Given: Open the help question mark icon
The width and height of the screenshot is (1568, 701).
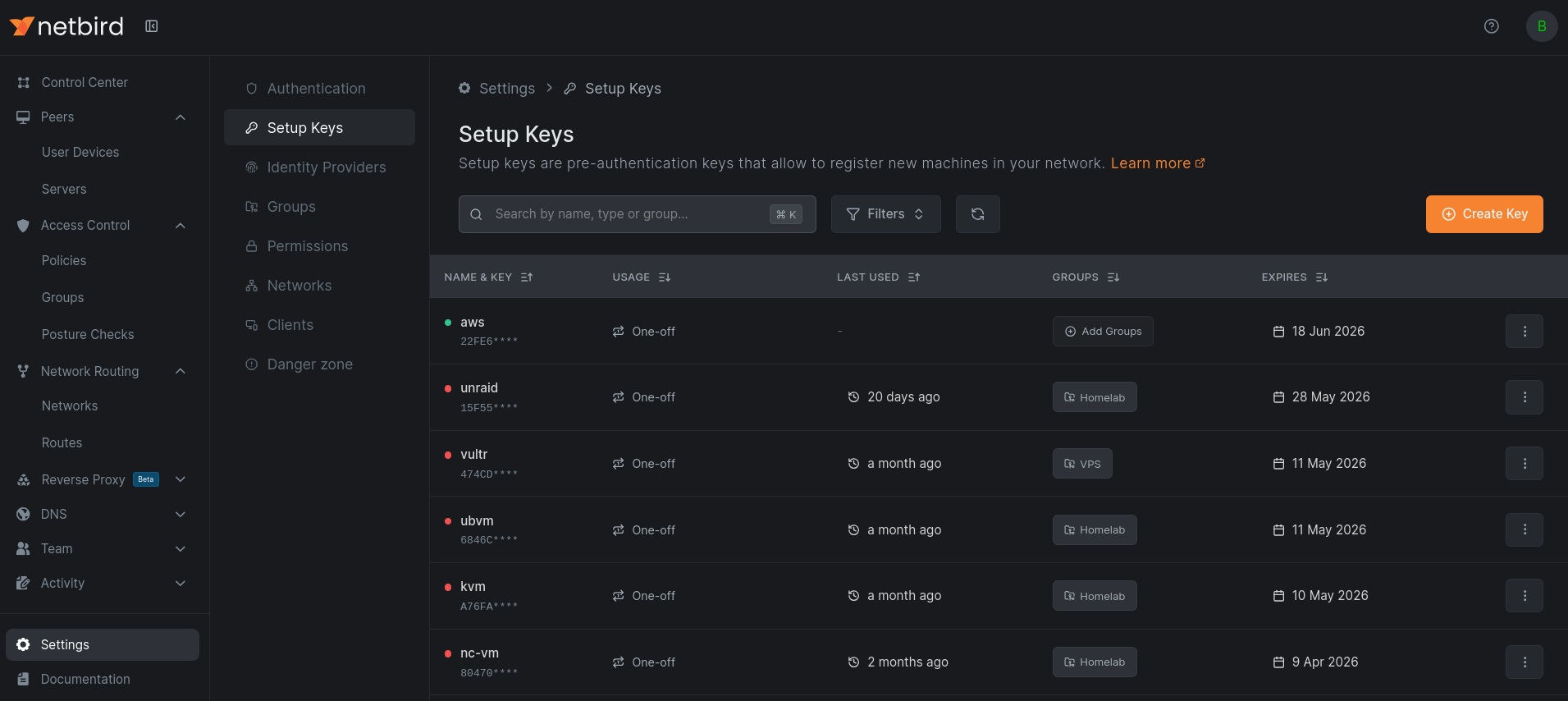Looking at the screenshot, I should 1492,26.
